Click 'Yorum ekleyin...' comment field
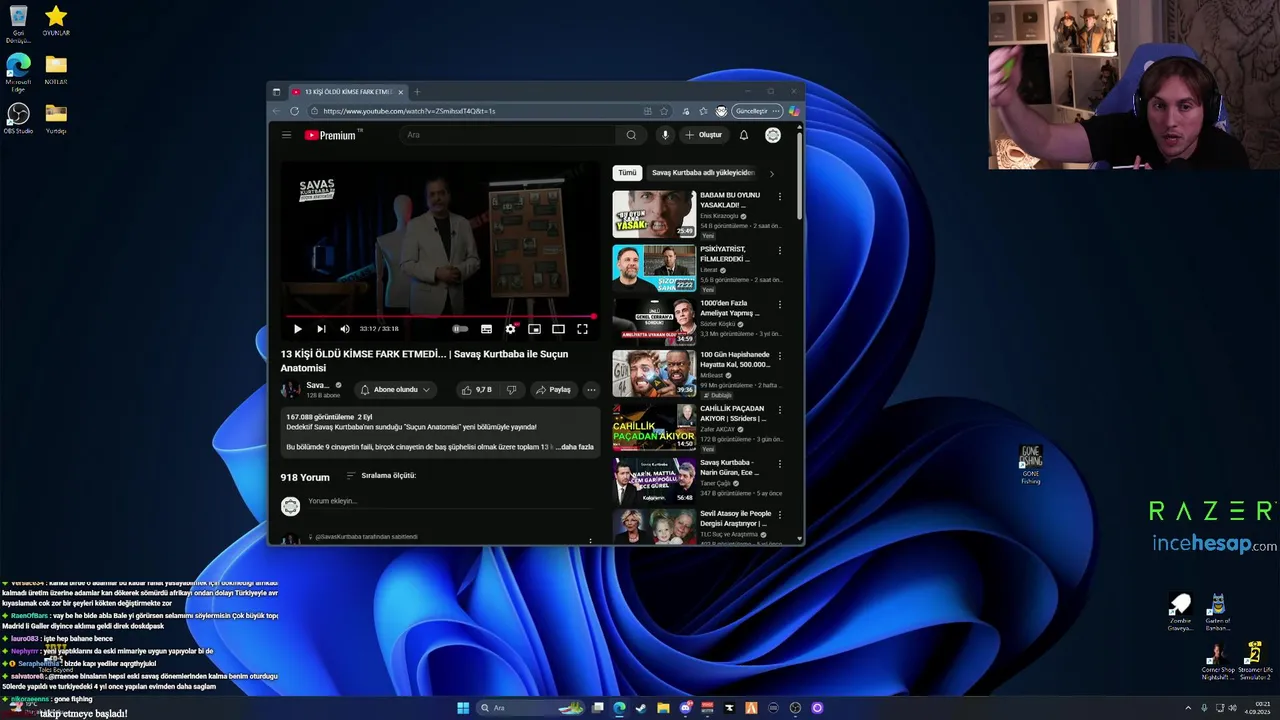The image size is (1280, 720). pyautogui.click(x=450, y=501)
